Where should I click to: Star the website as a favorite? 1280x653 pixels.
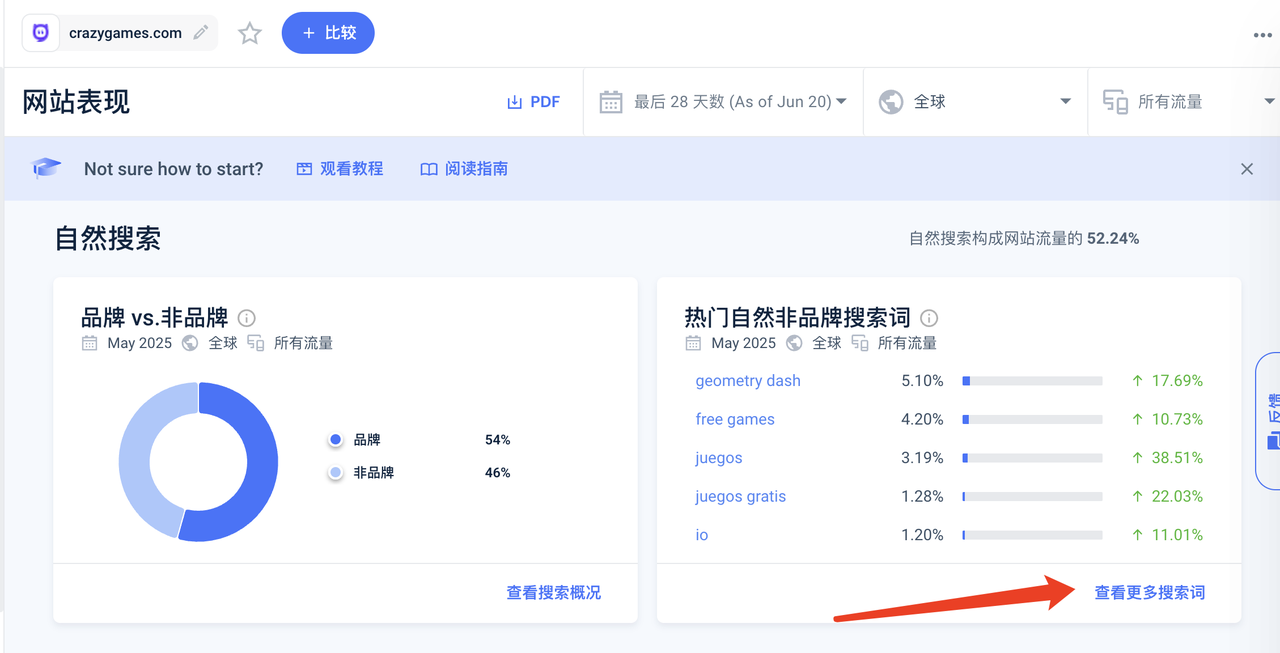point(250,34)
